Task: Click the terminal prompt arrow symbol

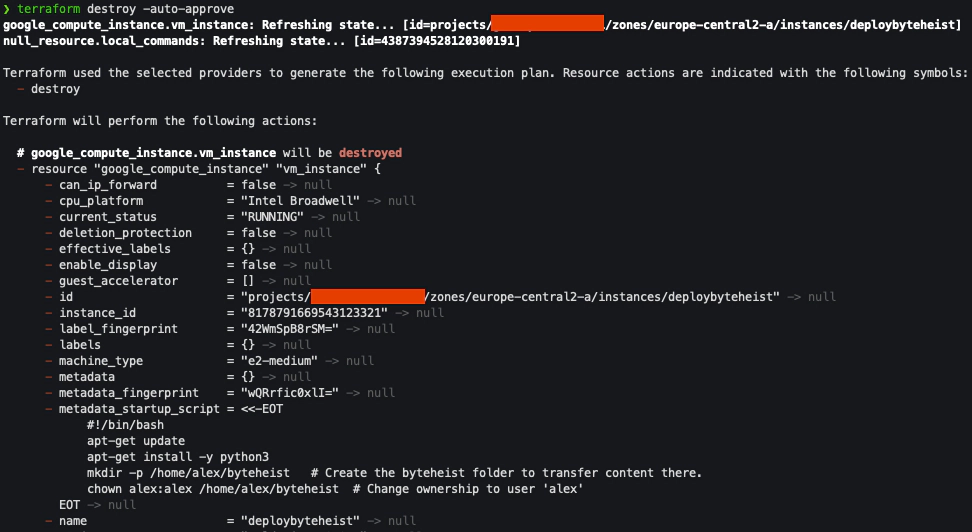Action: point(7,9)
